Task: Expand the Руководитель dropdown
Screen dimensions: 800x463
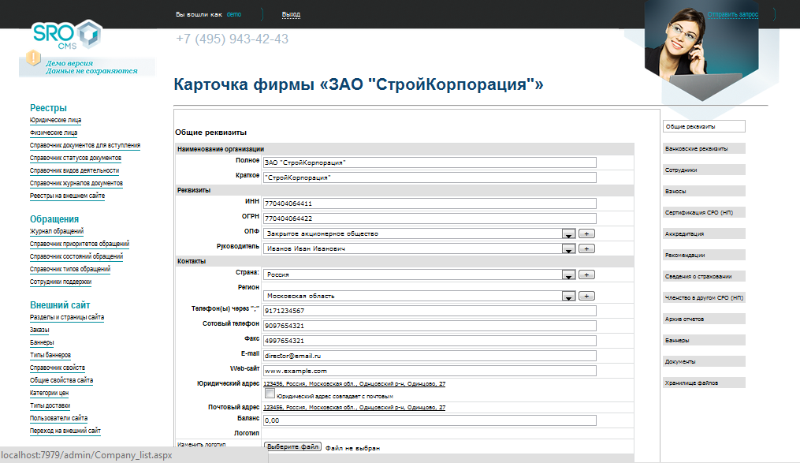Action: tap(567, 247)
